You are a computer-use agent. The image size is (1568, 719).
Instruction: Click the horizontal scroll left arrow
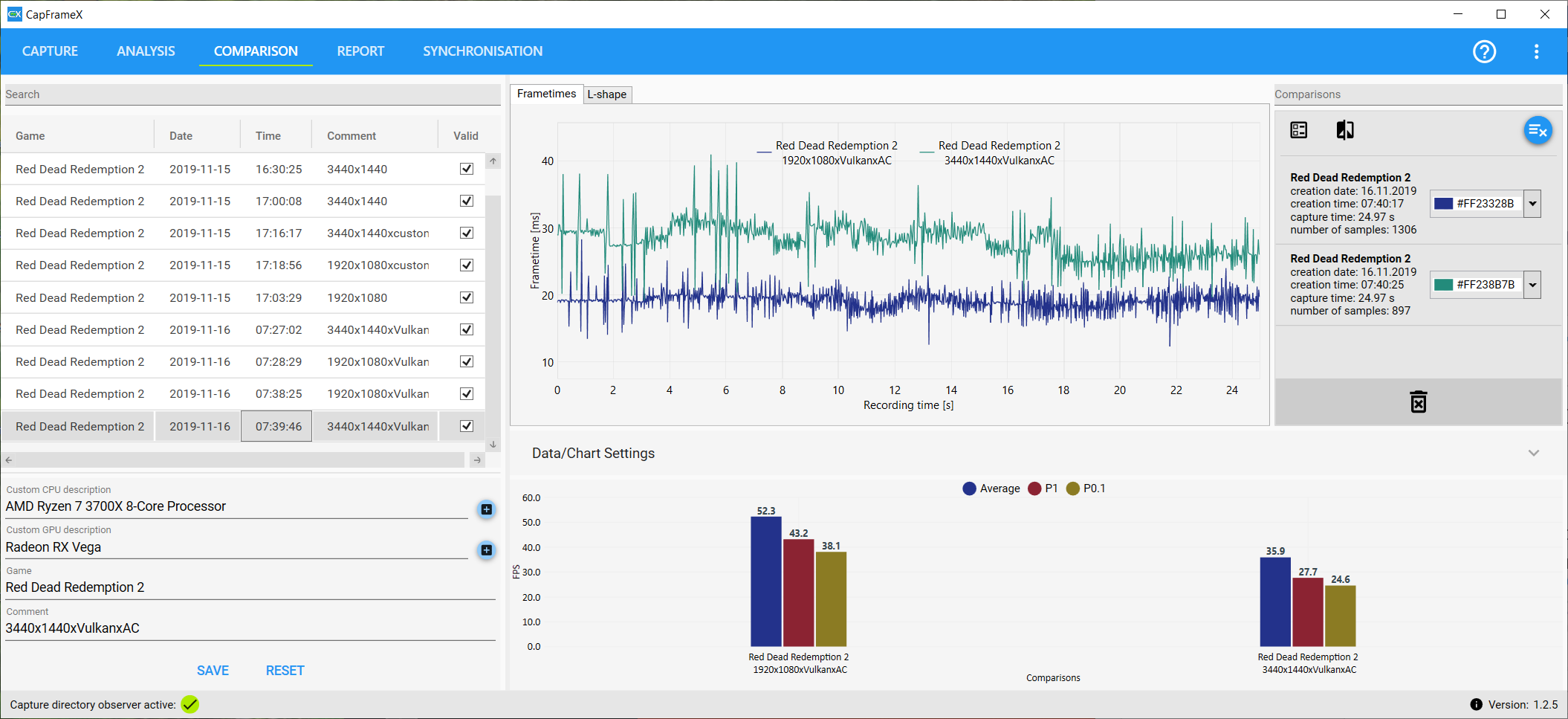tap(9, 460)
